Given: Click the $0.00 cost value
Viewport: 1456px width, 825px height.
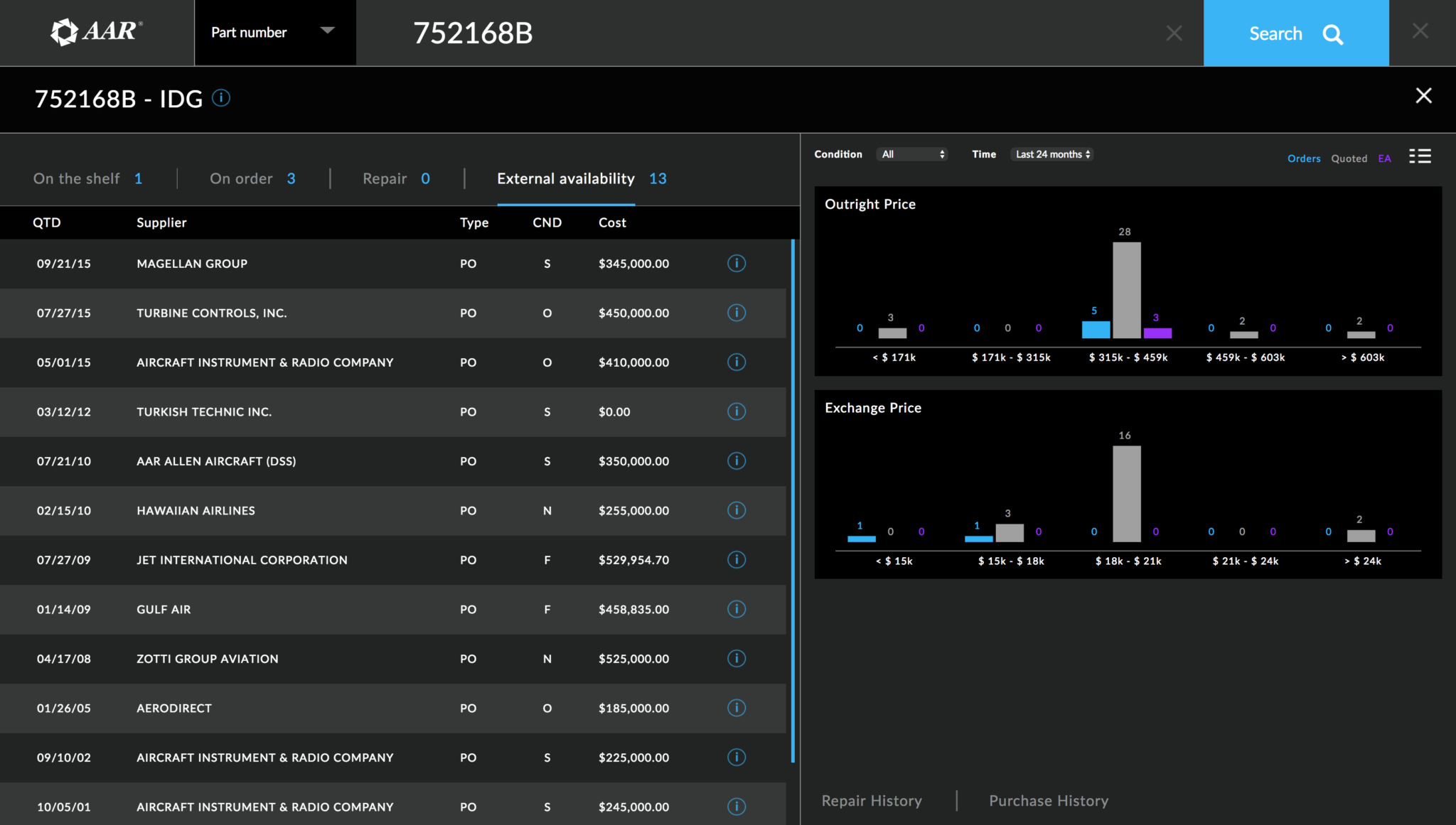Looking at the screenshot, I should [614, 411].
